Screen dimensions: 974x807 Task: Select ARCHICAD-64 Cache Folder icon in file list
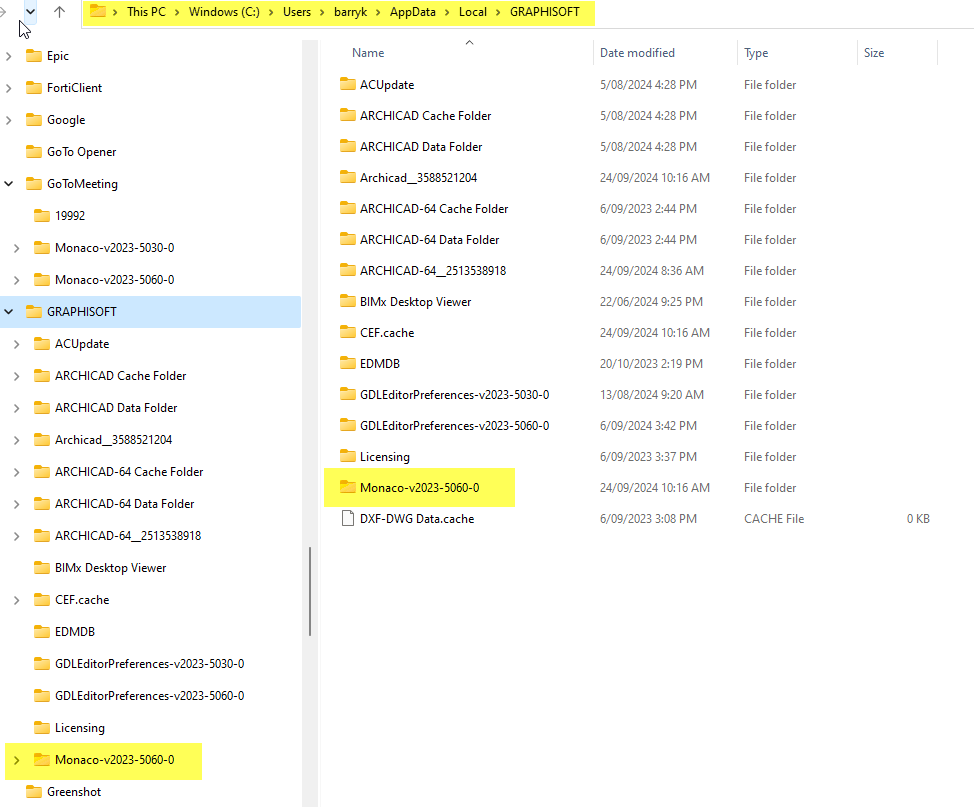tap(348, 208)
